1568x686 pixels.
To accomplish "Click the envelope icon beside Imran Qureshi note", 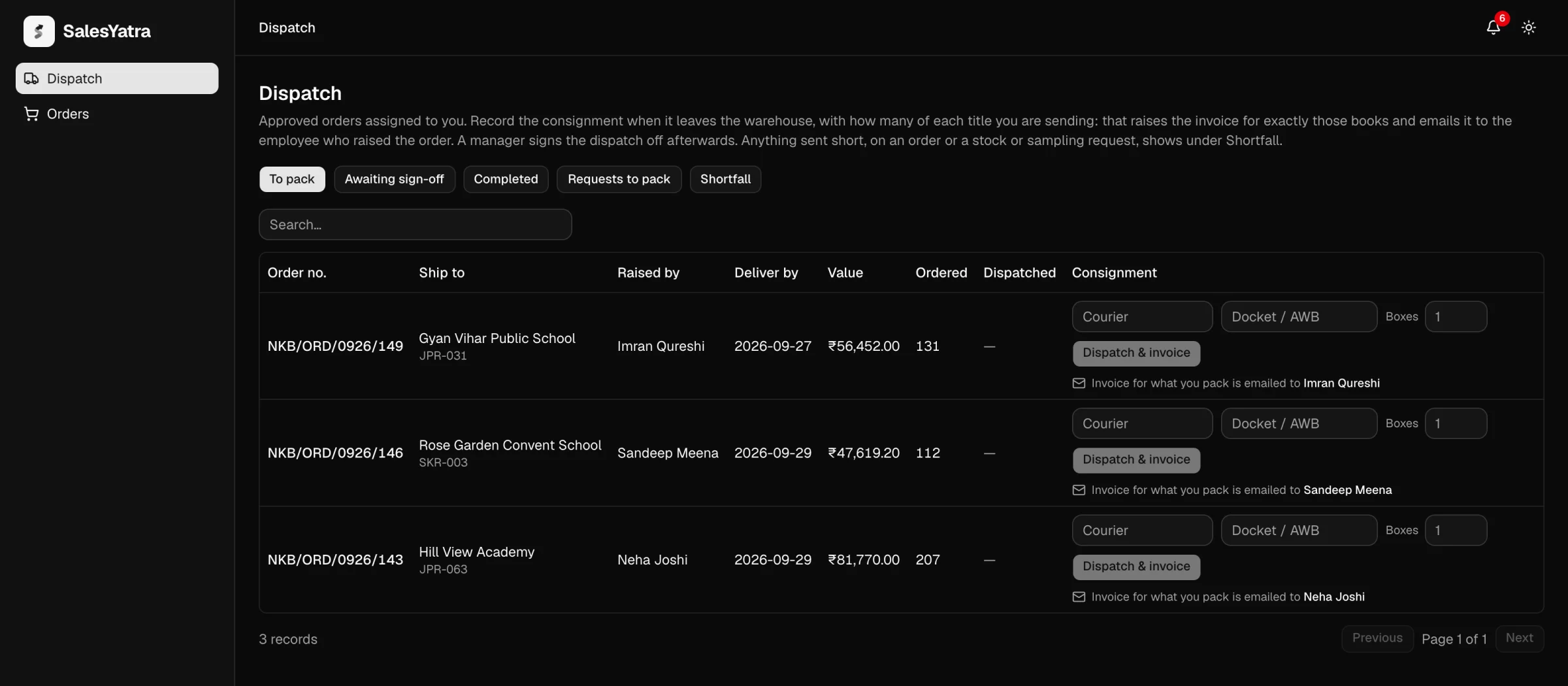I will point(1079,384).
